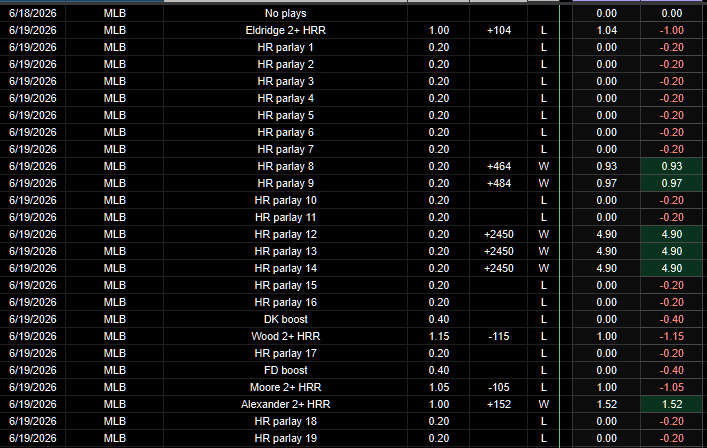Click the +152 odds cell

[x=499, y=404]
